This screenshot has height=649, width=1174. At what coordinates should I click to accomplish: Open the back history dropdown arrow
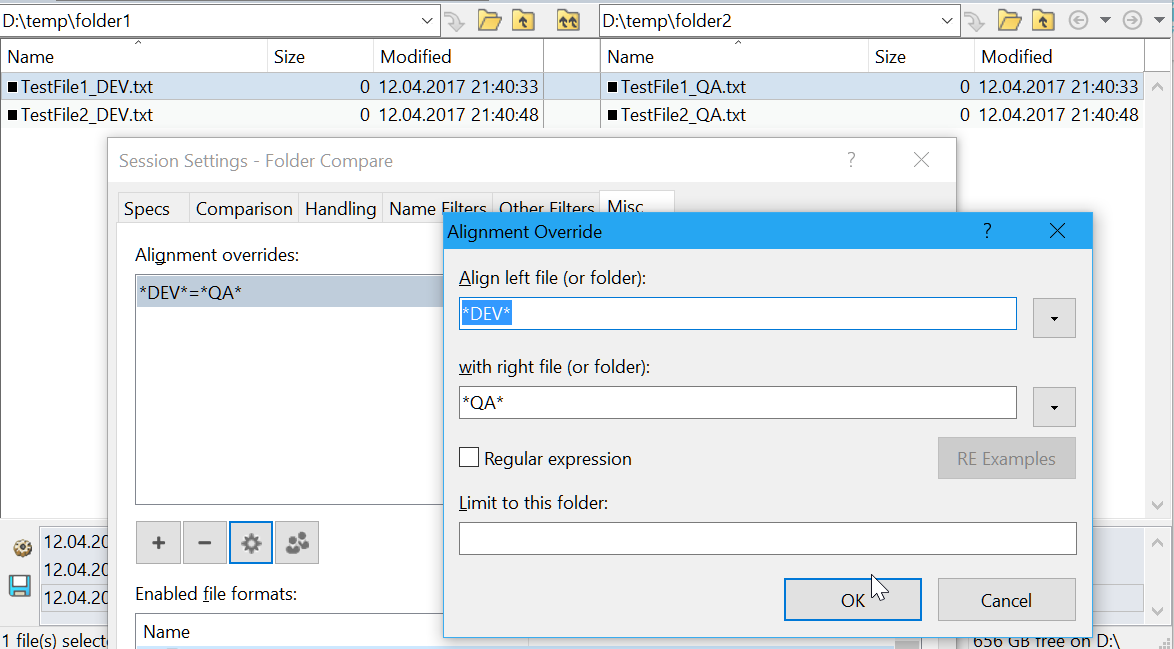[1105, 20]
